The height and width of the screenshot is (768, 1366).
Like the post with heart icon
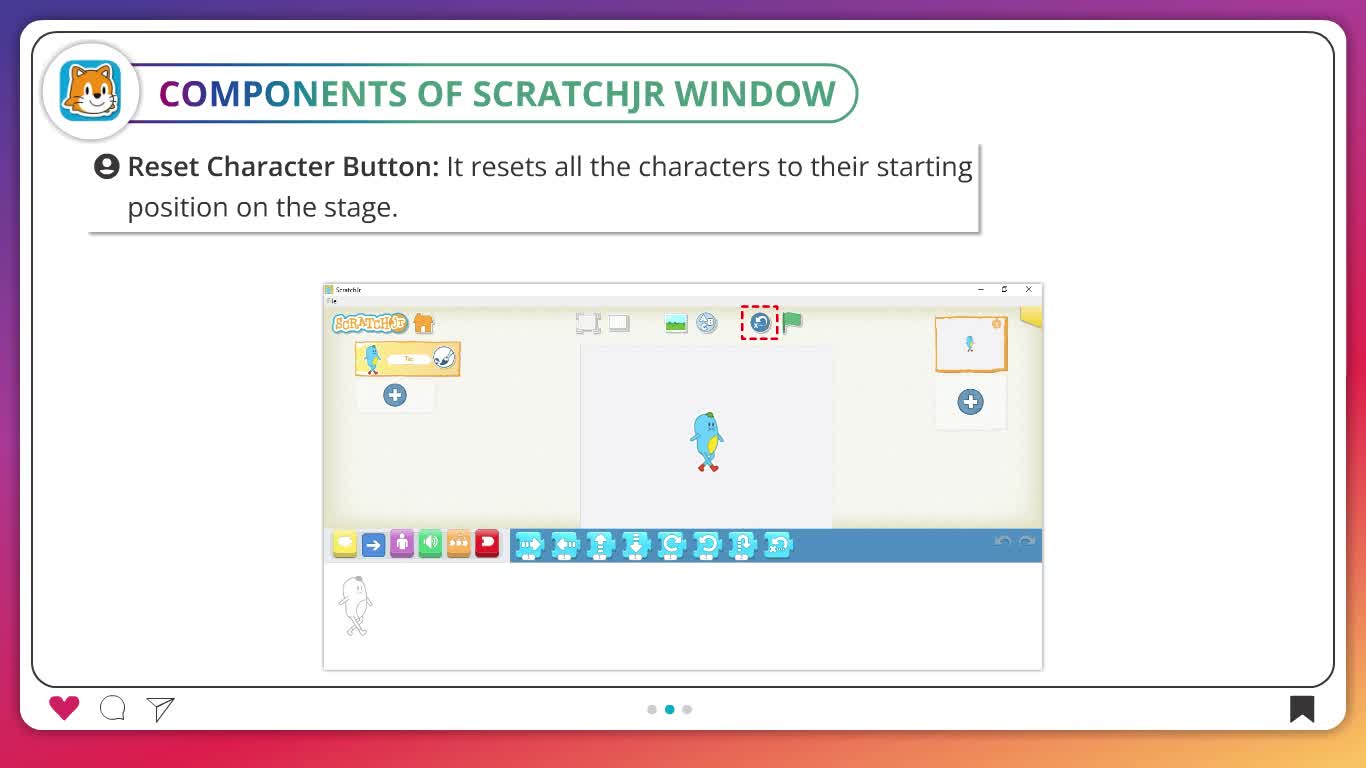click(64, 708)
